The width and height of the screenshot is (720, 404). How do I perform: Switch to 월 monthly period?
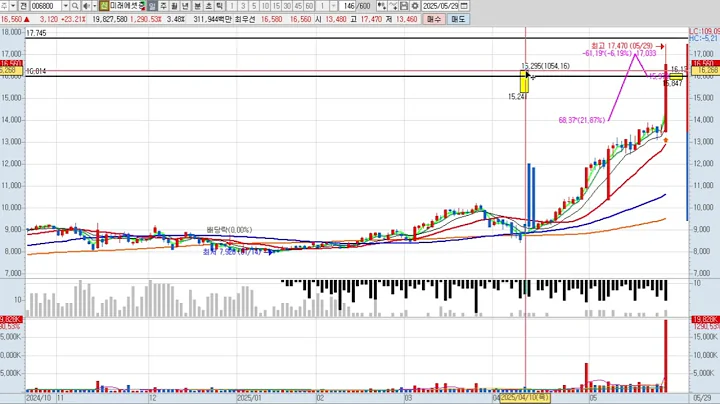click(x=174, y=6)
